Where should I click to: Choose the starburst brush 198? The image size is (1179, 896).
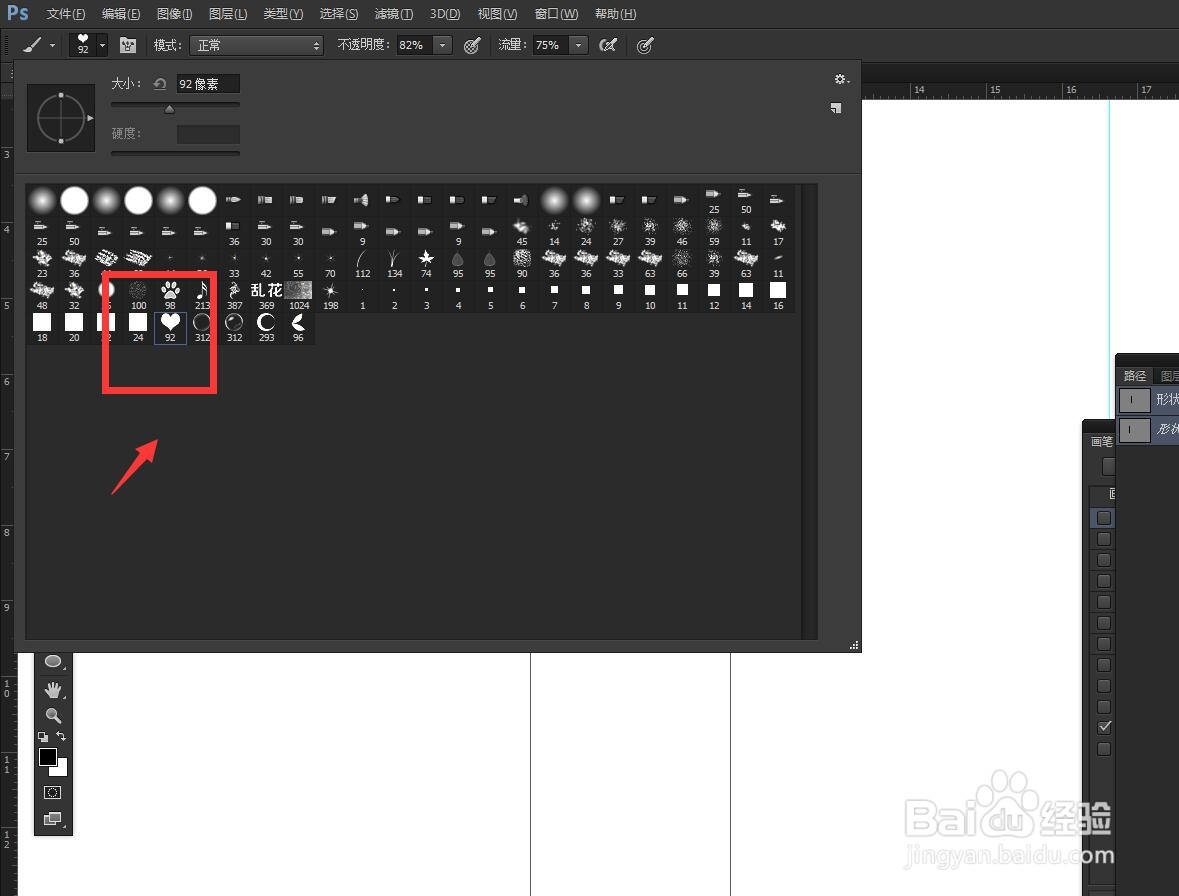pos(330,295)
